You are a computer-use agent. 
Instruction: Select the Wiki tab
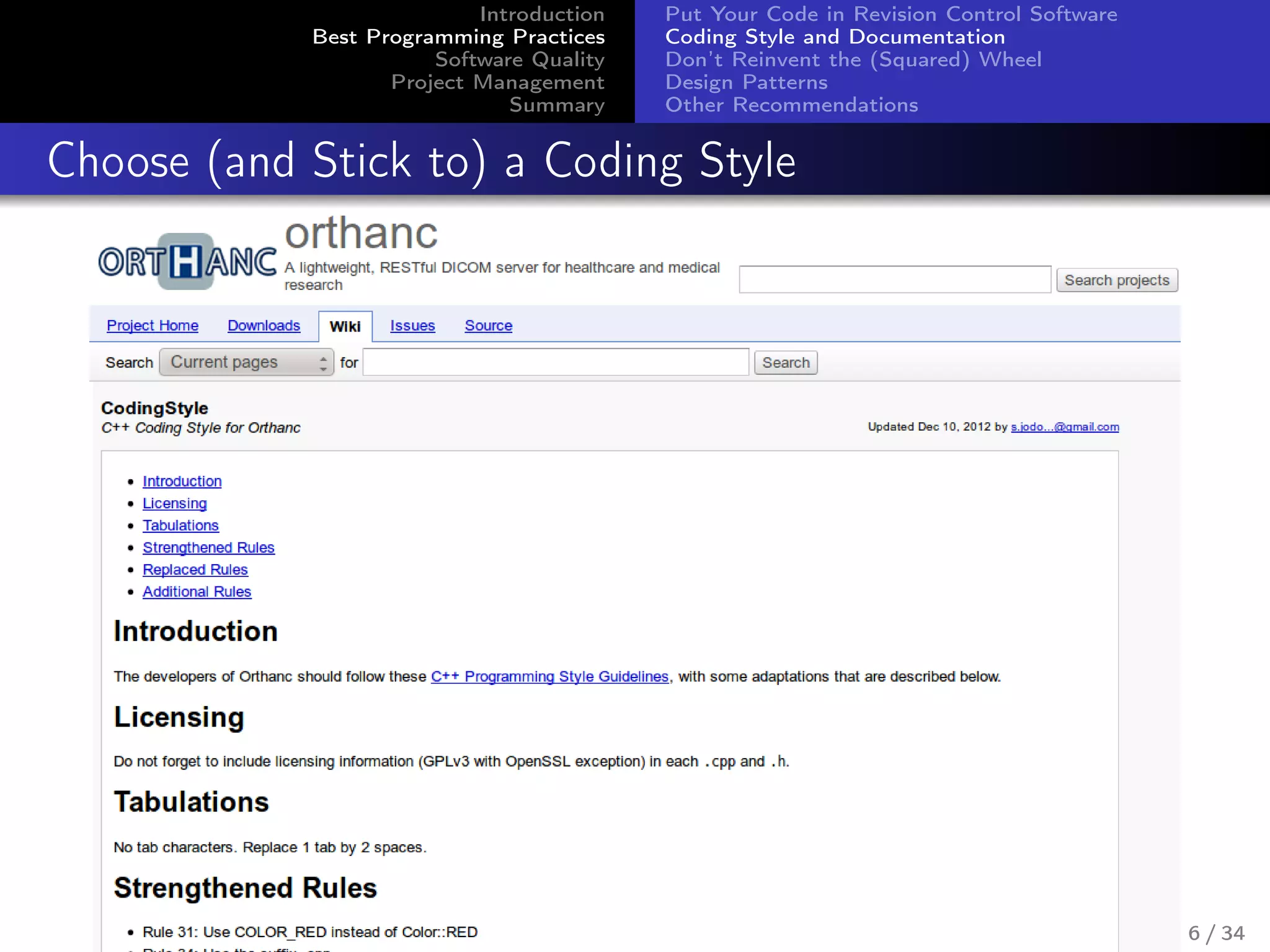pyautogui.click(x=345, y=327)
